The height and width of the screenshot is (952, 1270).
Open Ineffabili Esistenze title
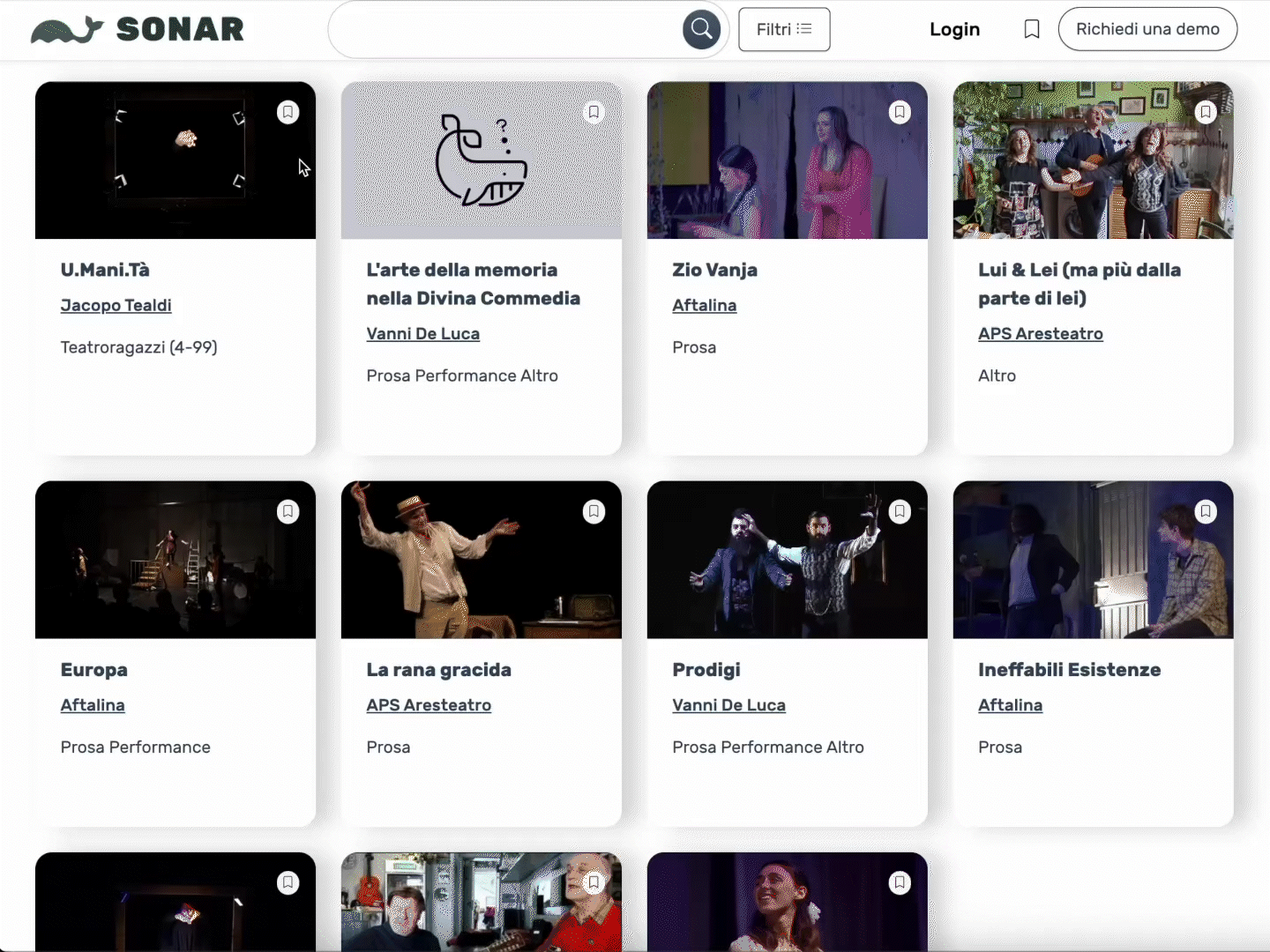pos(1070,670)
